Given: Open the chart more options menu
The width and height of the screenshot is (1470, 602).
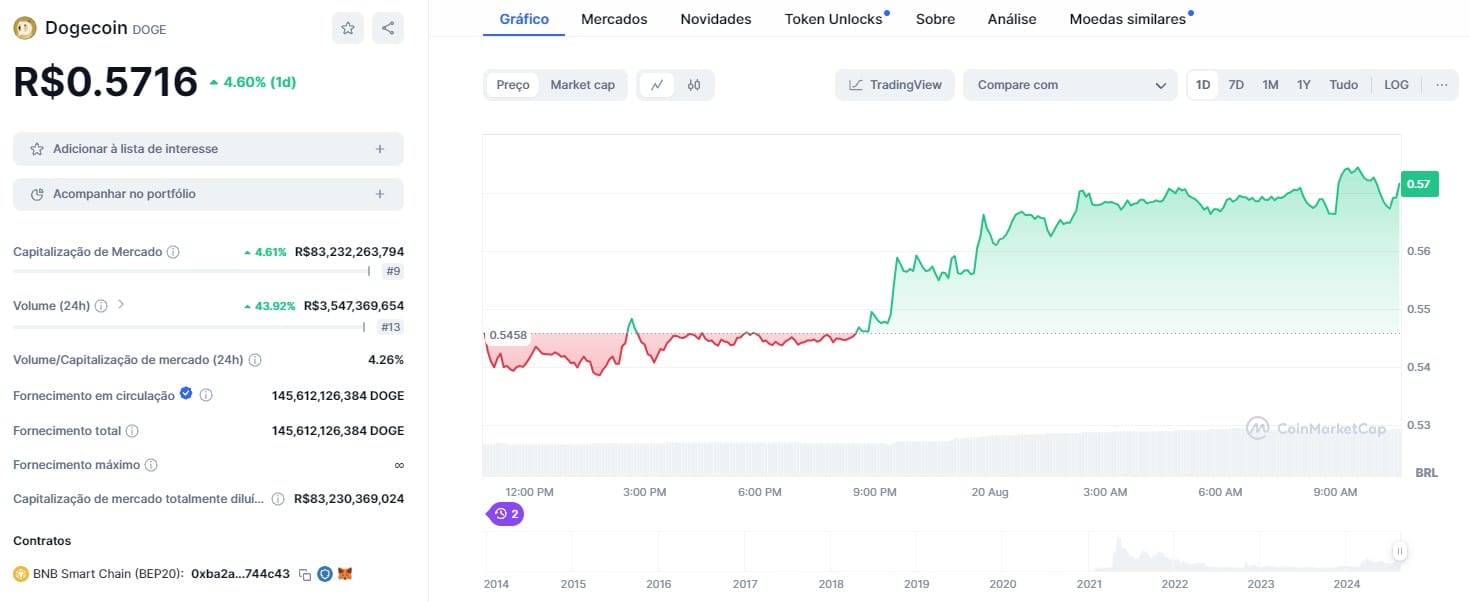Looking at the screenshot, I should click(x=1441, y=85).
